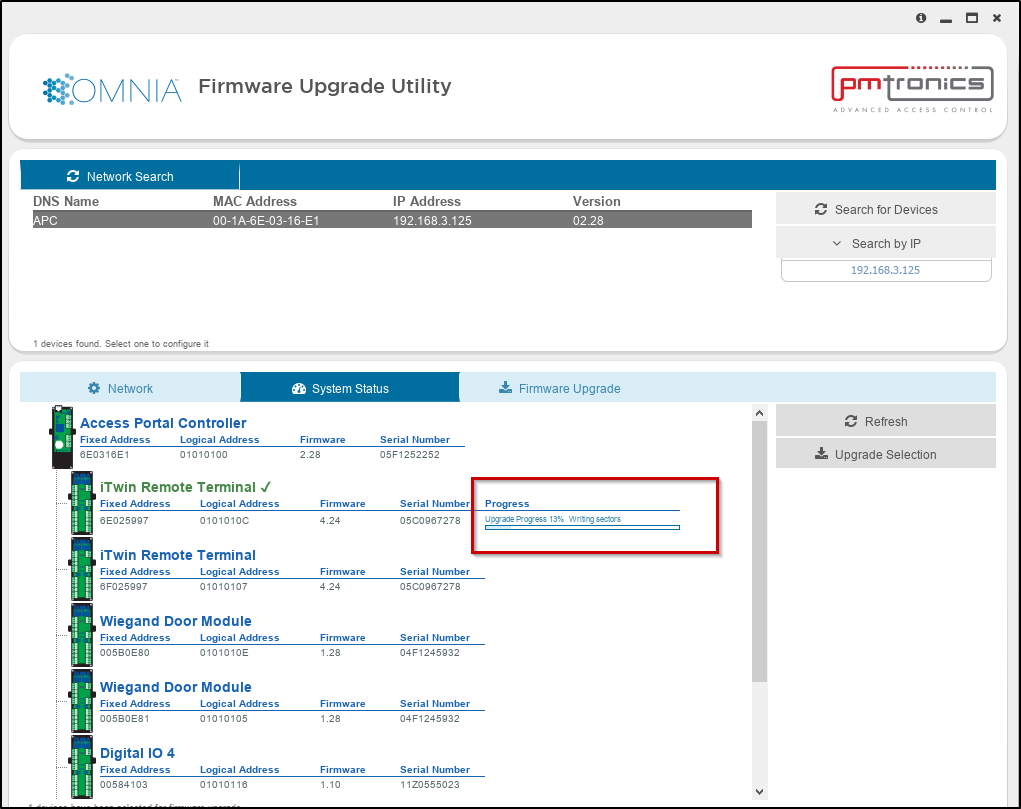
Task: Click the gauge icon on System Status tab
Action: (299, 389)
